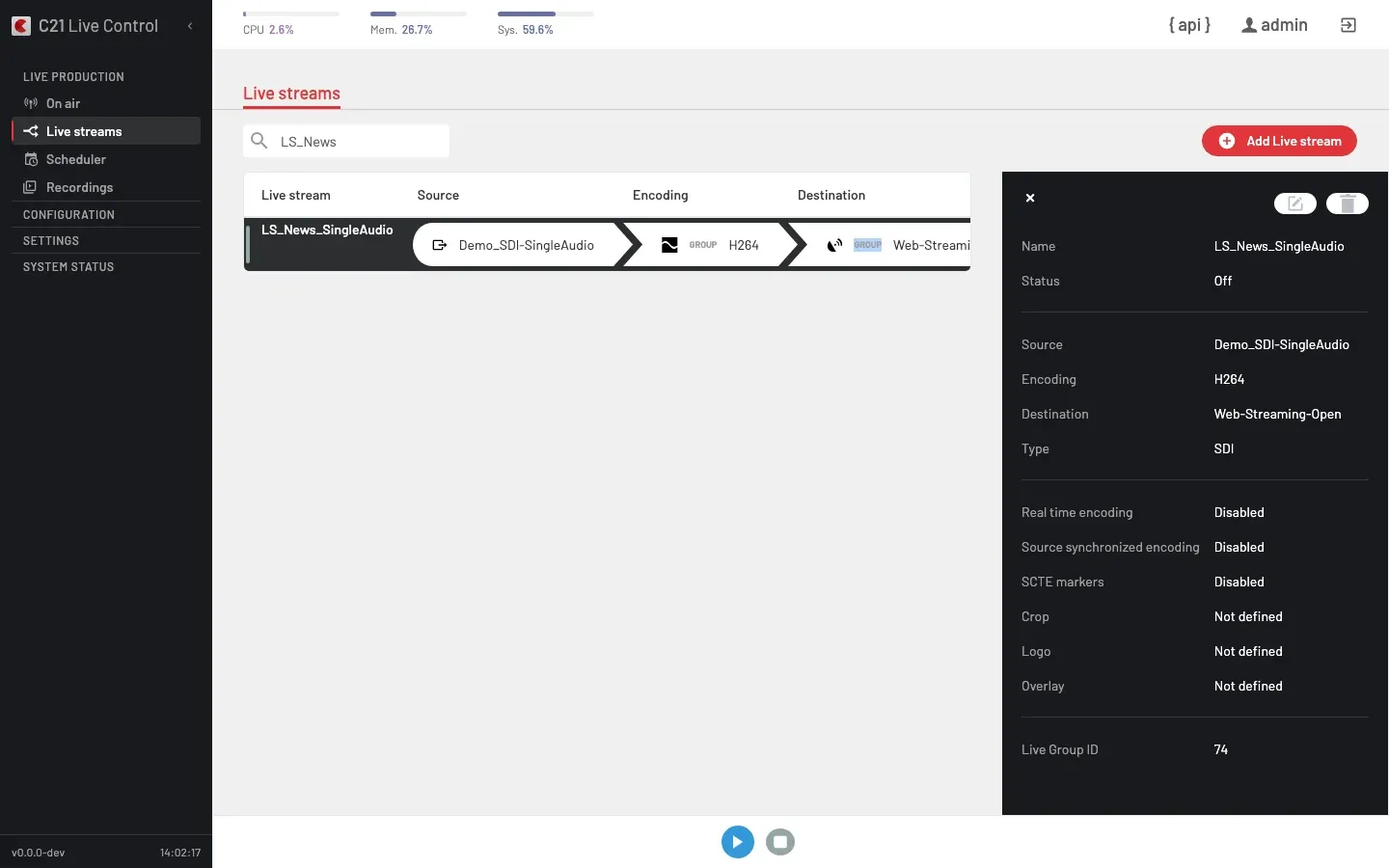Click the Name value LS_News_SingleAudio
Screen dimensions: 1389x868
tap(1279, 246)
